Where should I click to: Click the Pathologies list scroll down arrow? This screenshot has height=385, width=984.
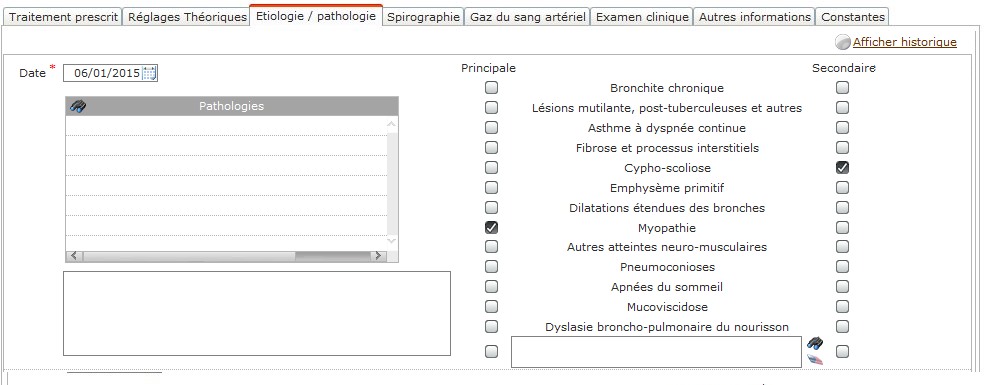[392, 241]
